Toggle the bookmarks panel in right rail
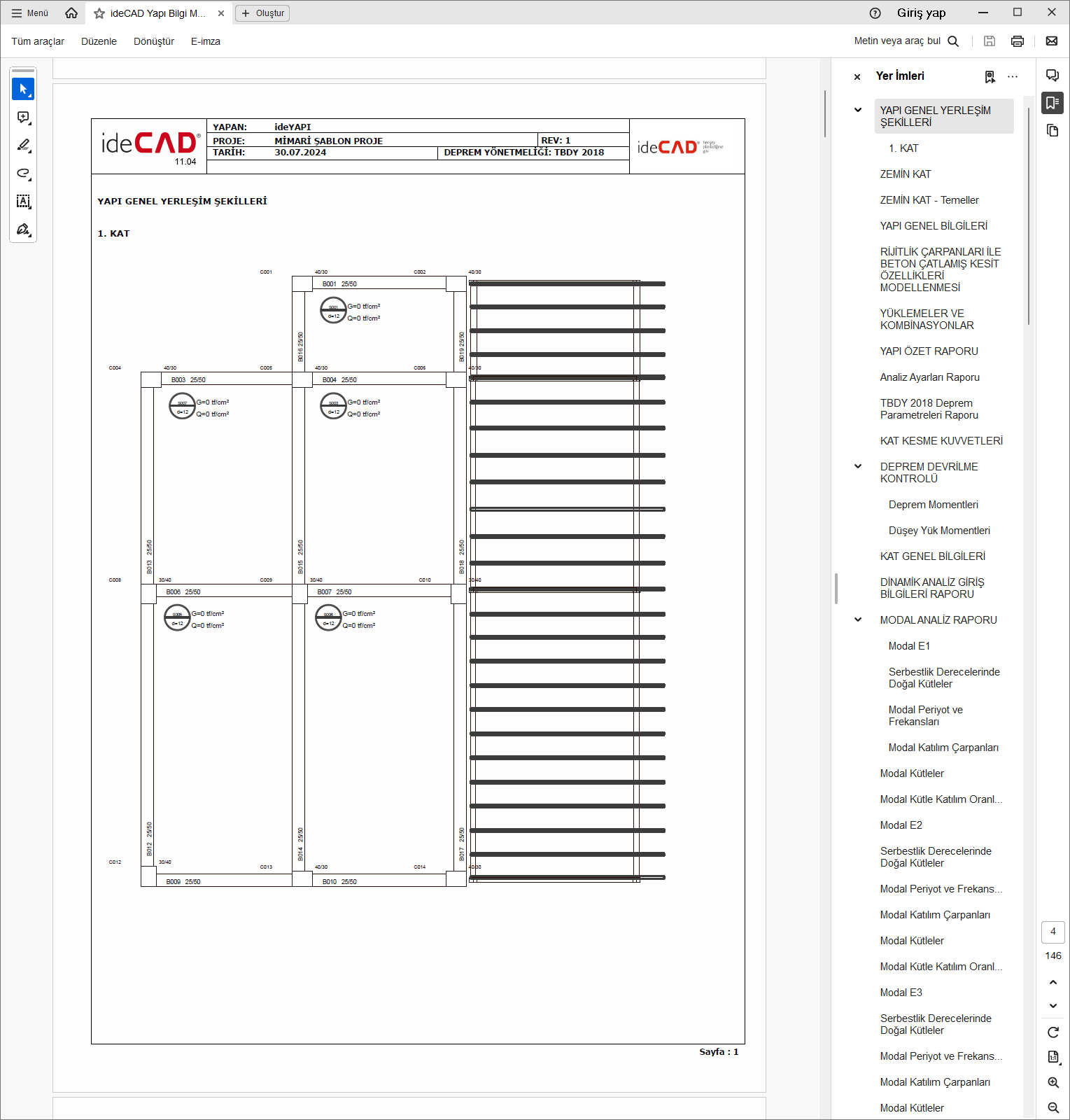The image size is (1070, 1120). click(x=1052, y=103)
